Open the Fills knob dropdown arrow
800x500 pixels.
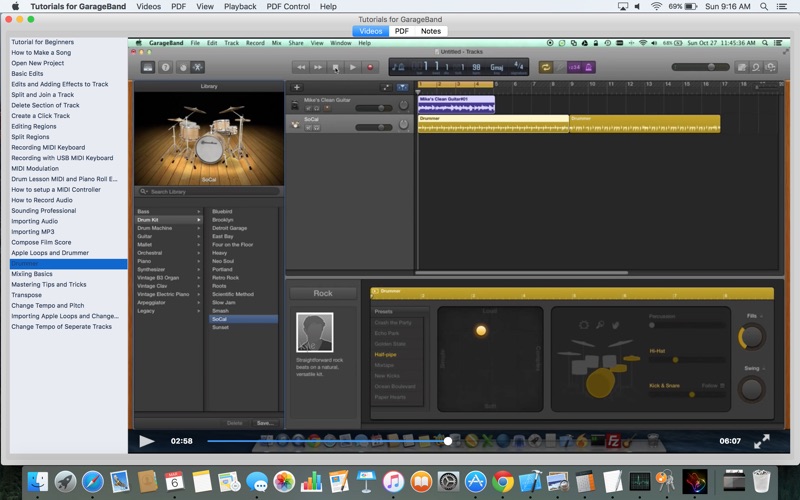(762, 316)
